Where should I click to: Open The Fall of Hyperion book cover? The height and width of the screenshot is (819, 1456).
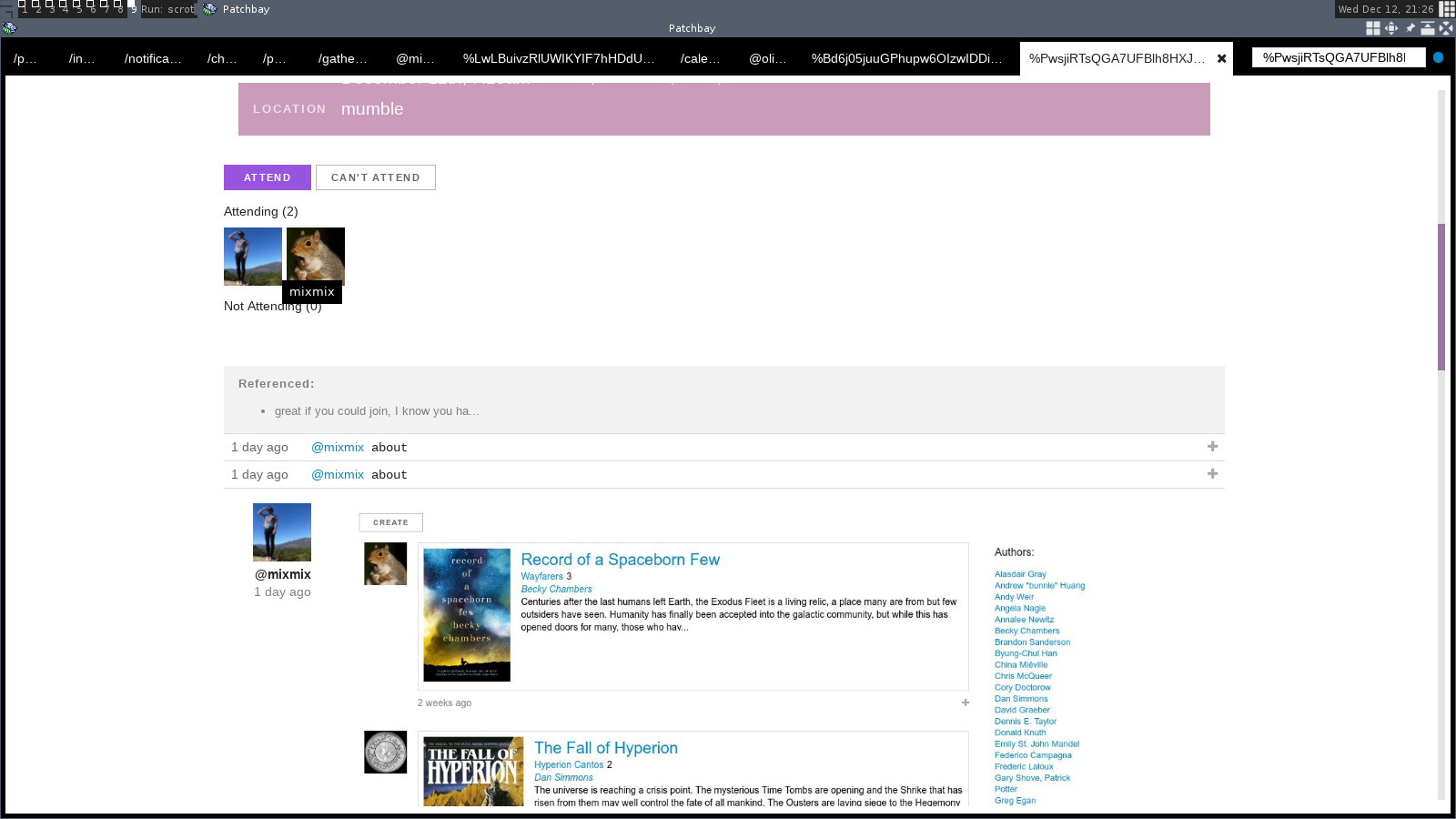pos(474,772)
